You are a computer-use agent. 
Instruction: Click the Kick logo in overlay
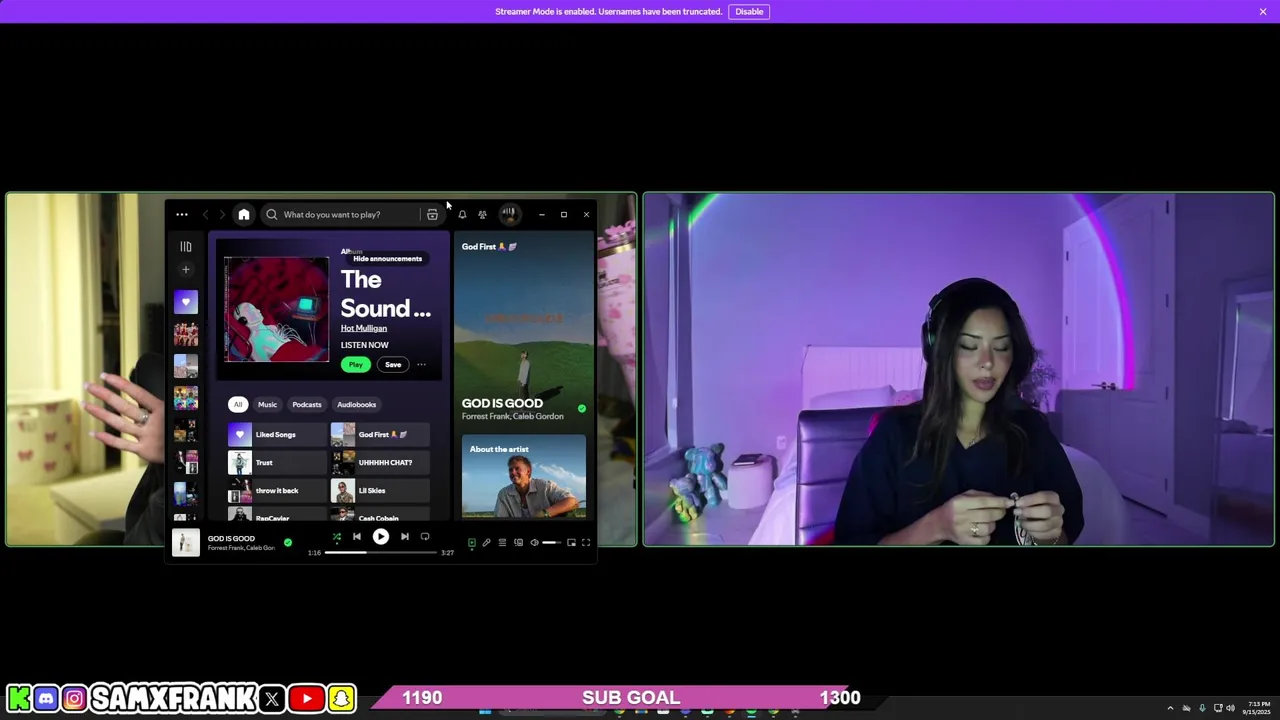tap(18, 698)
